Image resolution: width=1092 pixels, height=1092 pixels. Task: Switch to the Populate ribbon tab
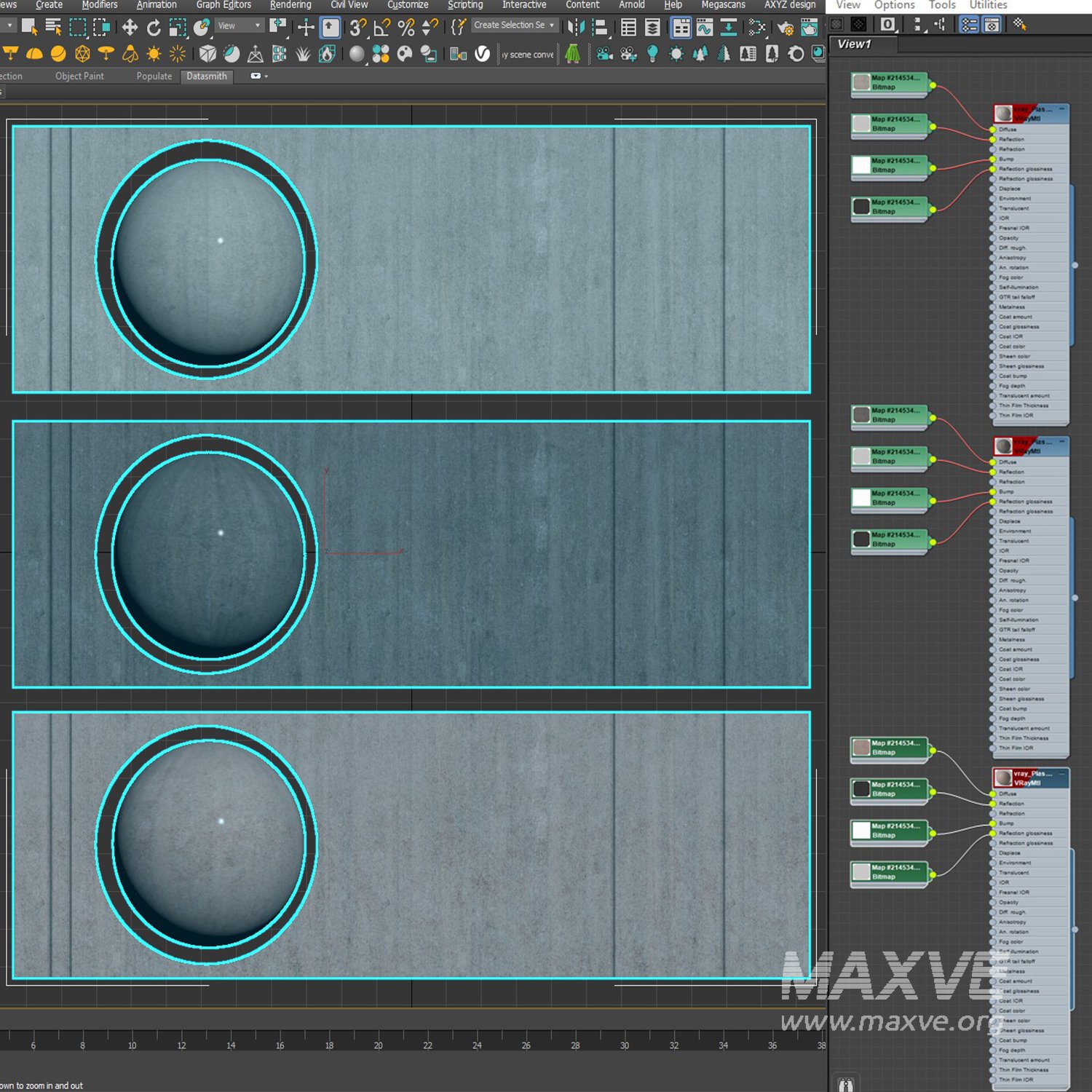pos(154,76)
